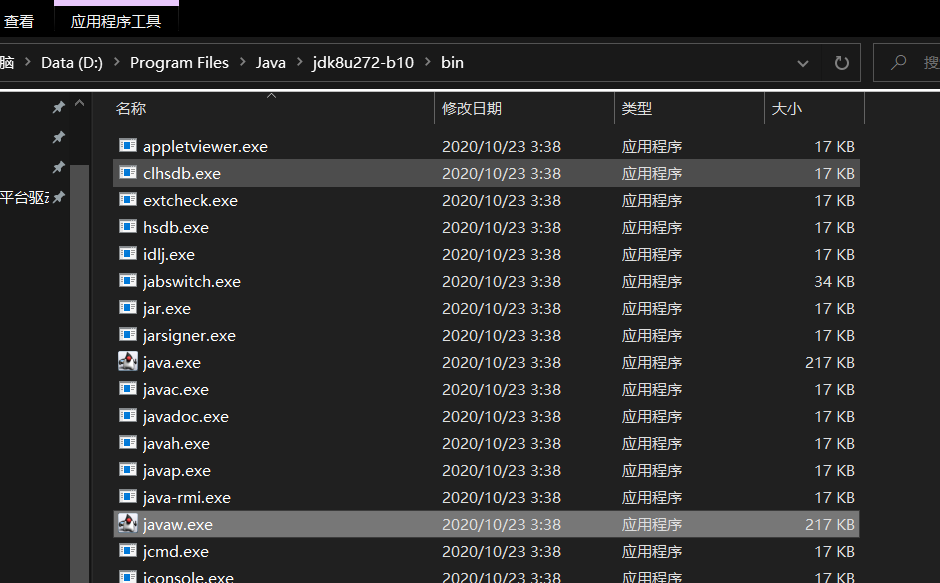Click the 217 KB size of java.exe
The width and height of the screenshot is (940, 583).
coord(830,362)
